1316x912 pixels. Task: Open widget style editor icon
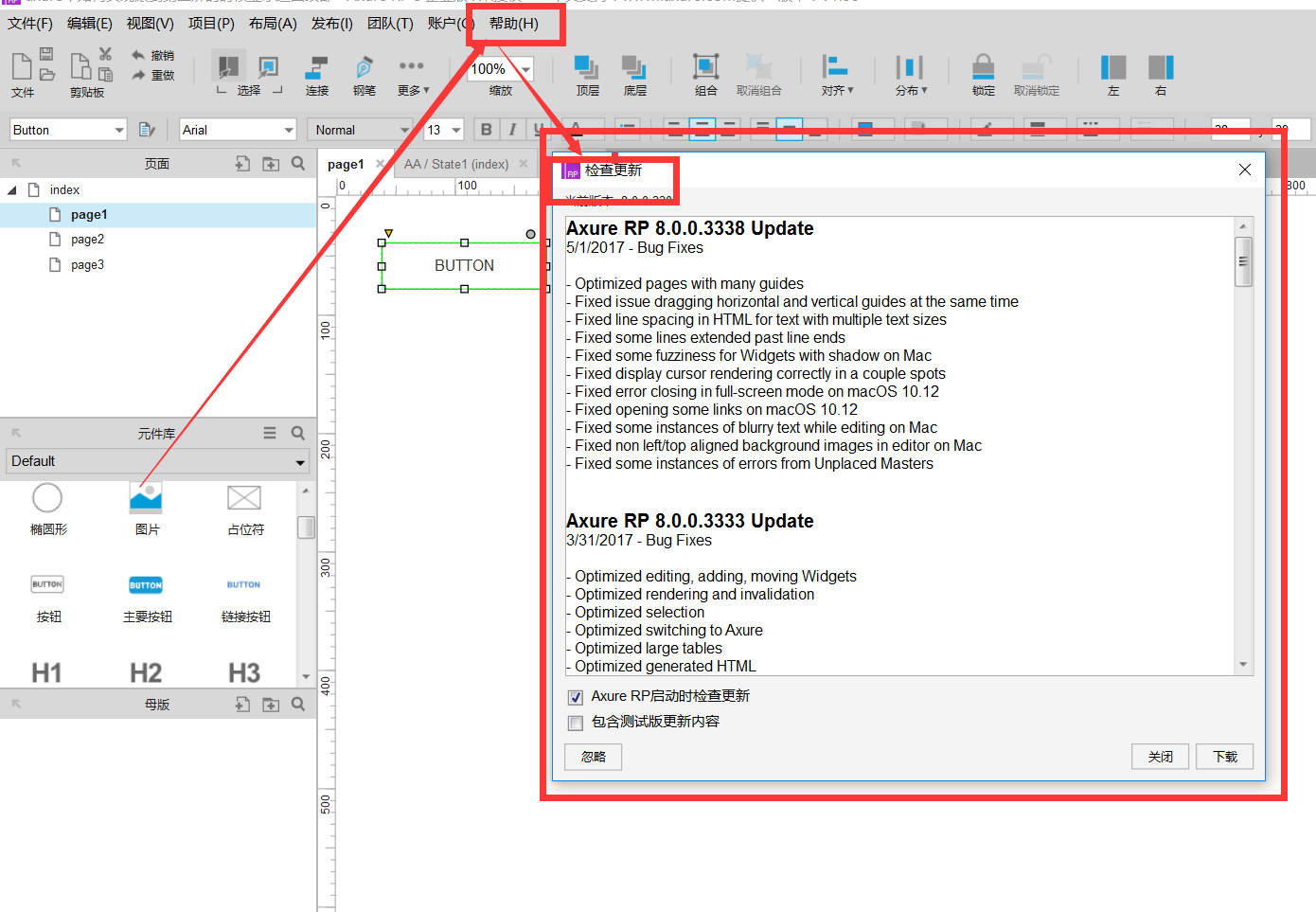pyautogui.click(x=147, y=130)
